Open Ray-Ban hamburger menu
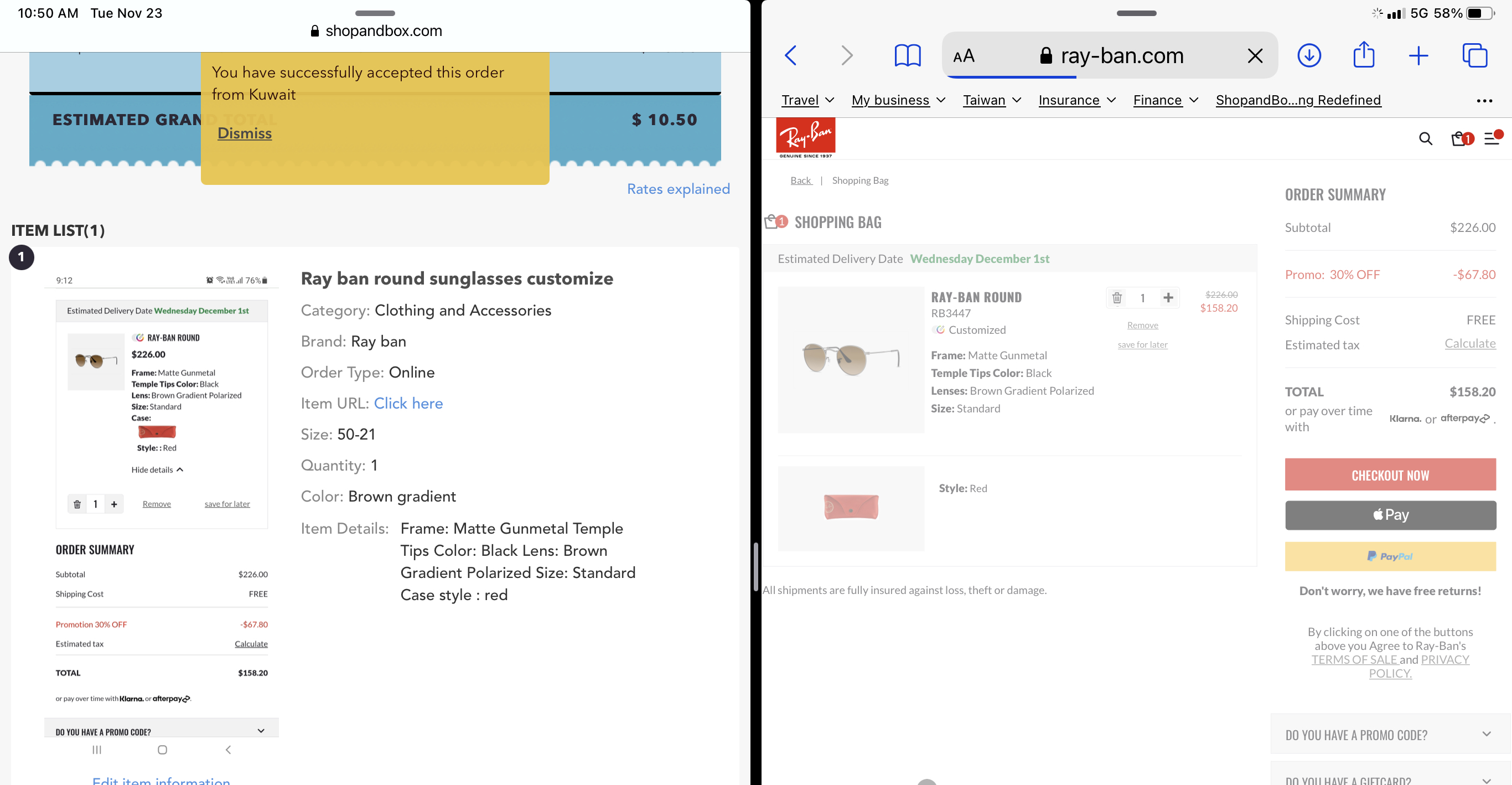The height and width of the screenshot is (785, 1512). pyautogui.click(x=1492, y=138)
